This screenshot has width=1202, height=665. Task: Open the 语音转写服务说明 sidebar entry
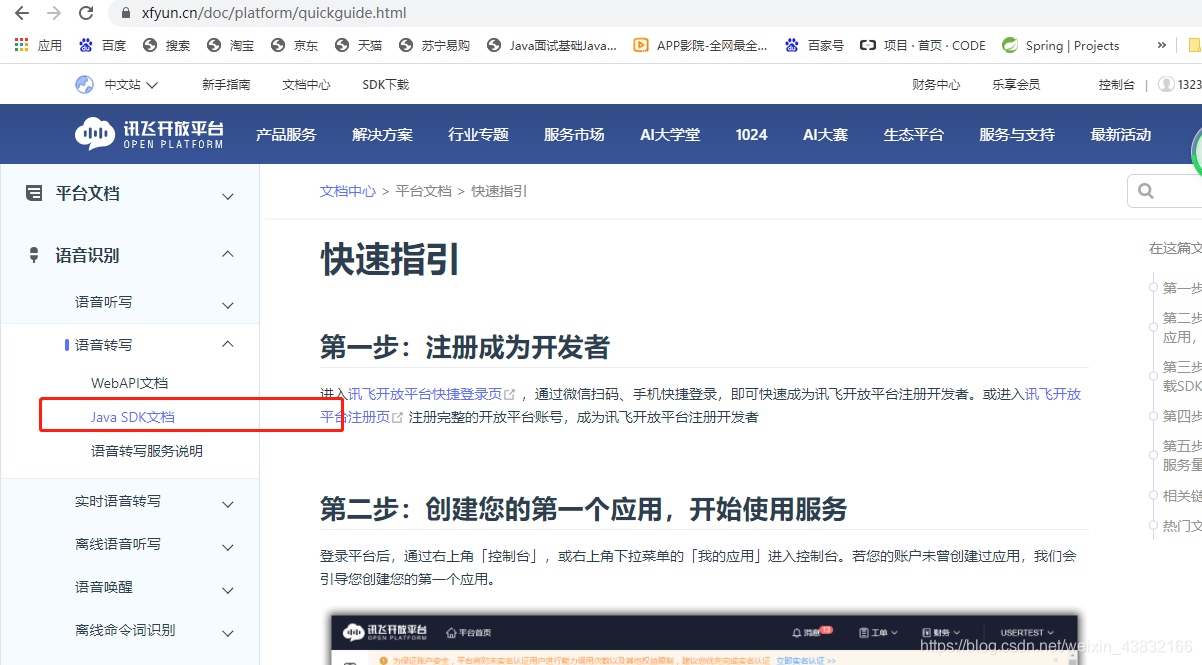[x=147, y=451]
